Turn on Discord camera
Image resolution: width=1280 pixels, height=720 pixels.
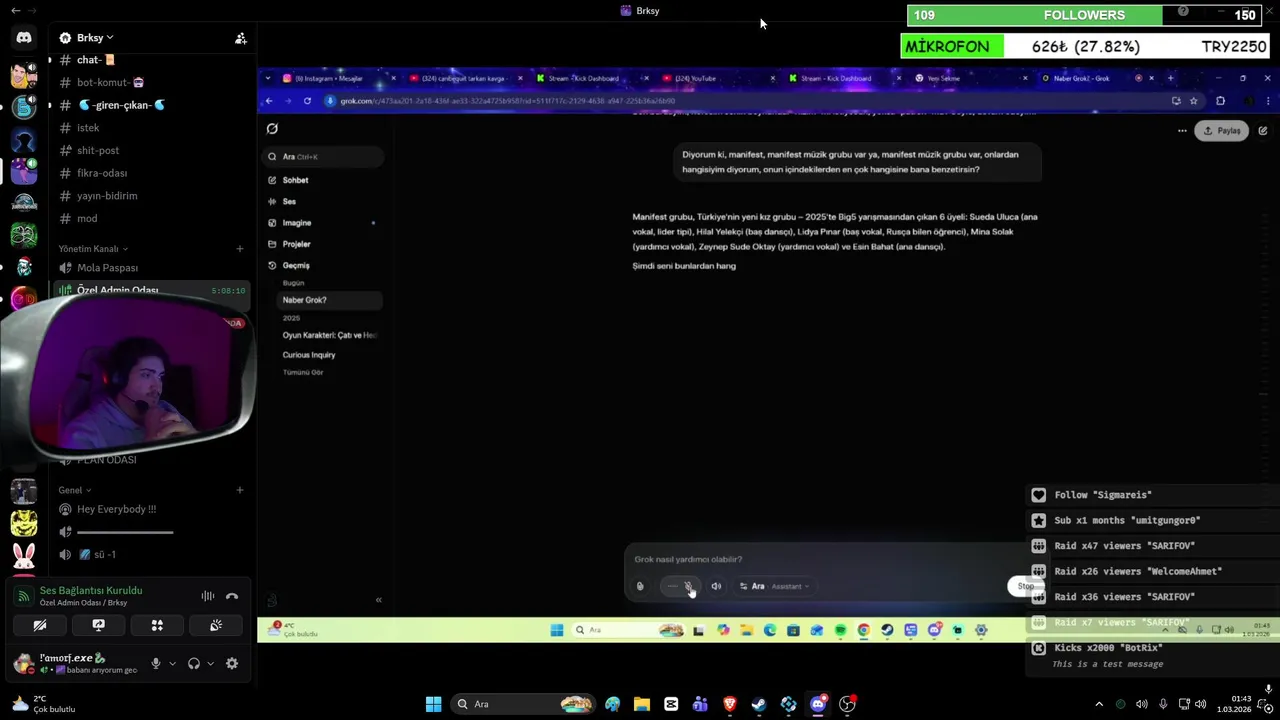point(40,625)
